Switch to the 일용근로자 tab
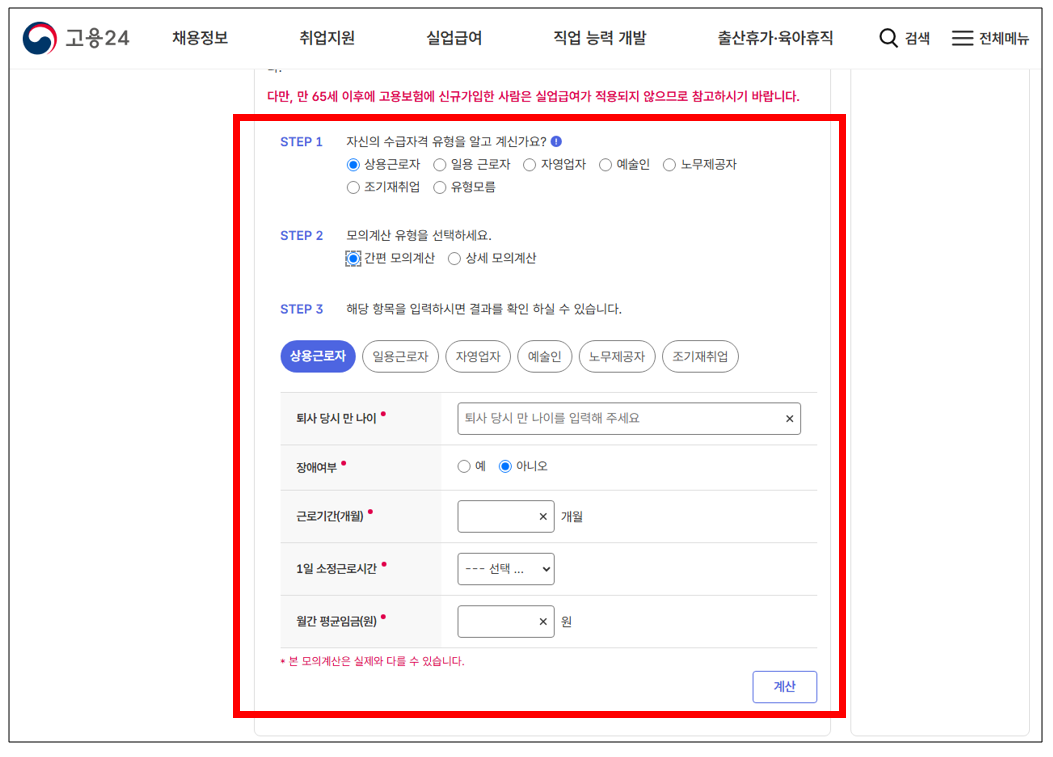Viewport: 1053px width, 757px height. [x=400, y=356]
